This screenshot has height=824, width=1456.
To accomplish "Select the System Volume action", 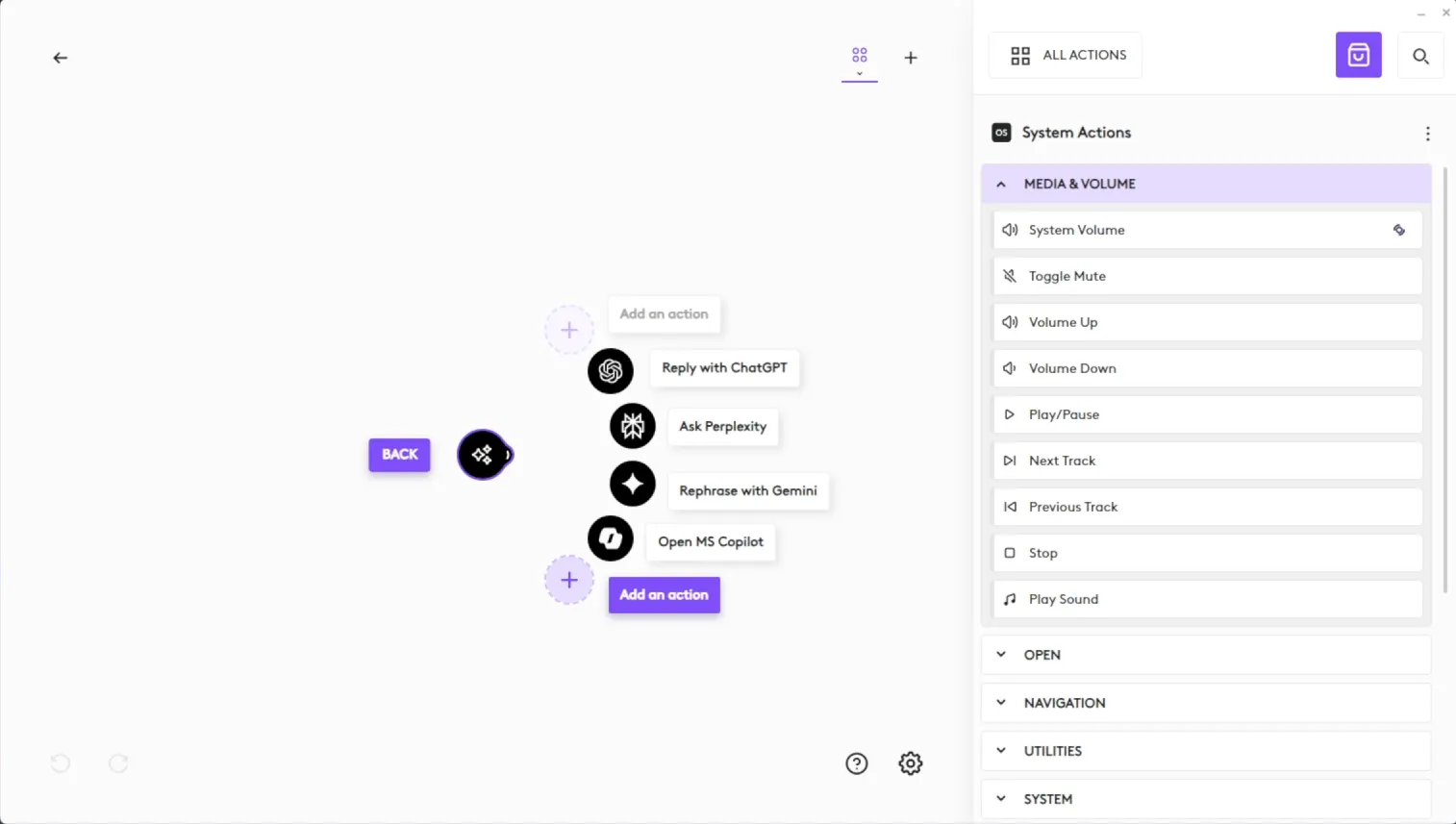I will 1207,230.
